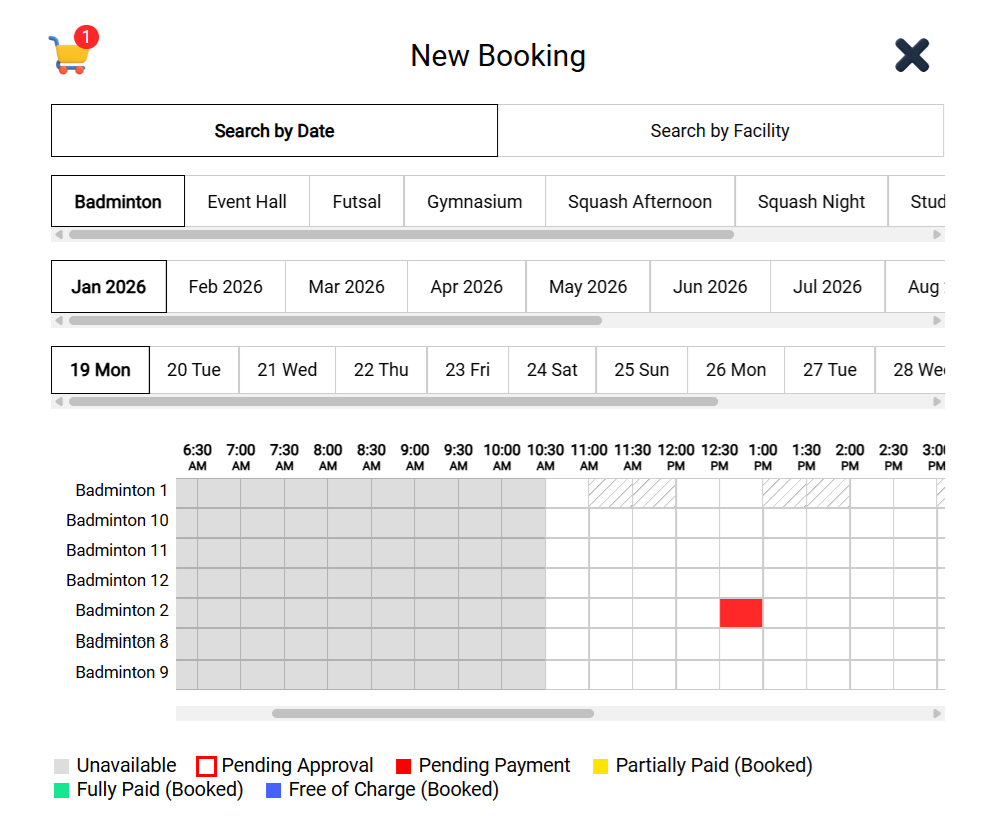
Task: Close the New Booking dialog
Action: point(913,55)
